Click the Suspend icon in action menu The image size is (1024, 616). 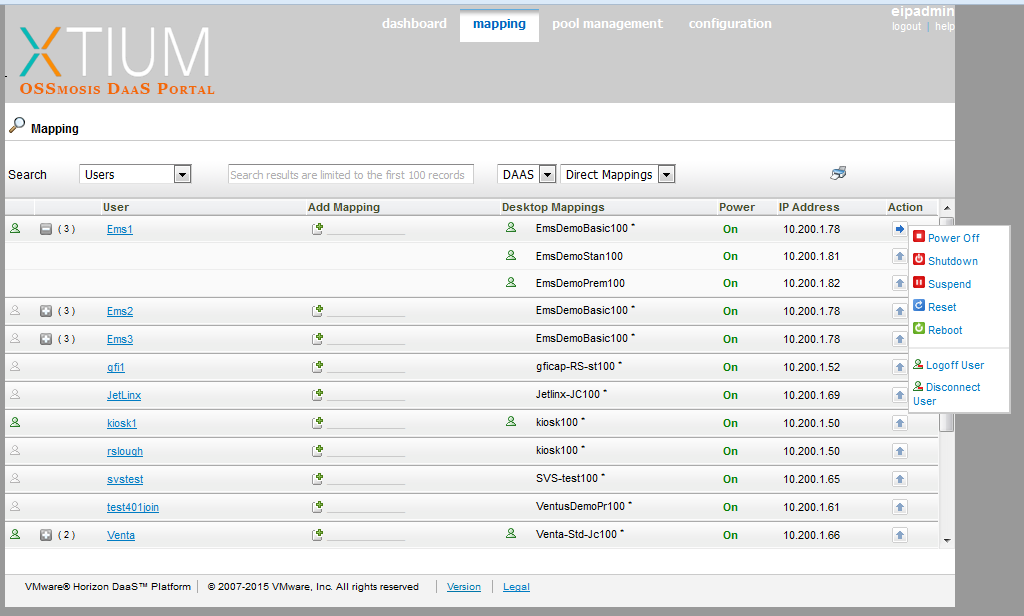[x=919, y=283]
